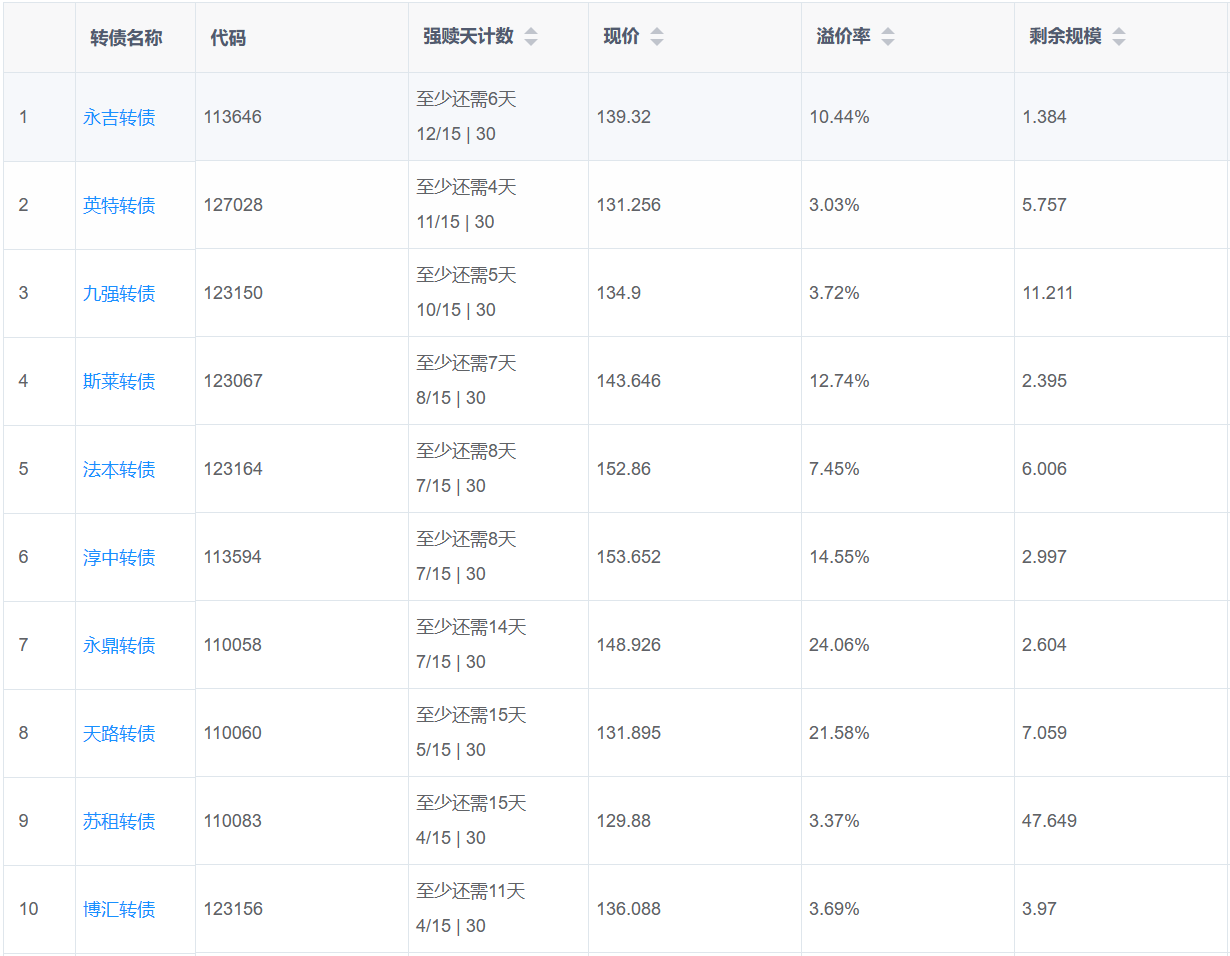
Task: Open 斯莱转债 details link
Action: [x=119, y=381]
